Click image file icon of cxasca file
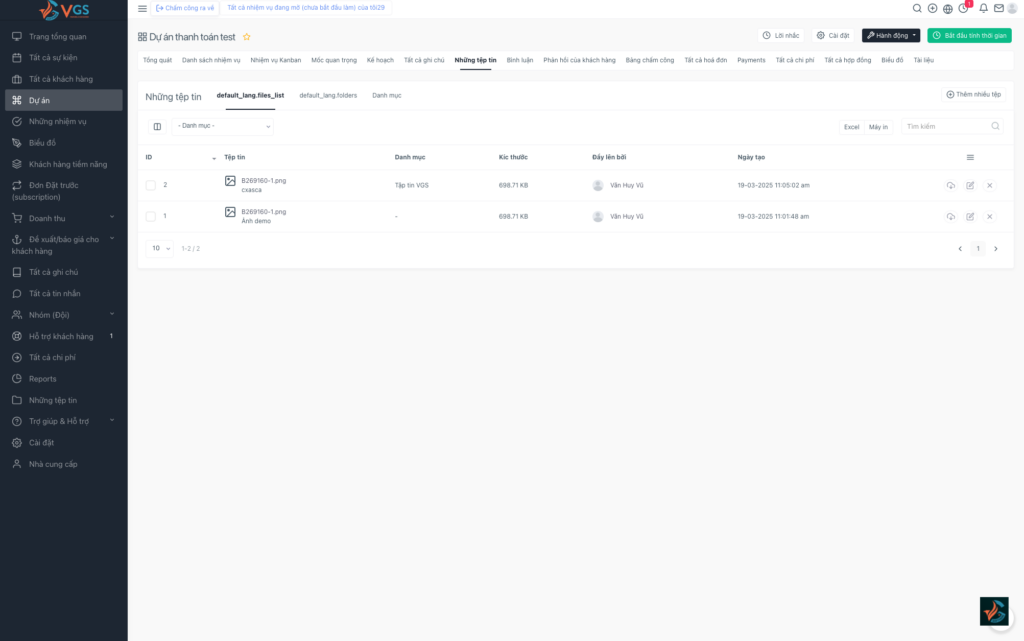Viewport: 1024px width, 641px height. tap(230, 181)
